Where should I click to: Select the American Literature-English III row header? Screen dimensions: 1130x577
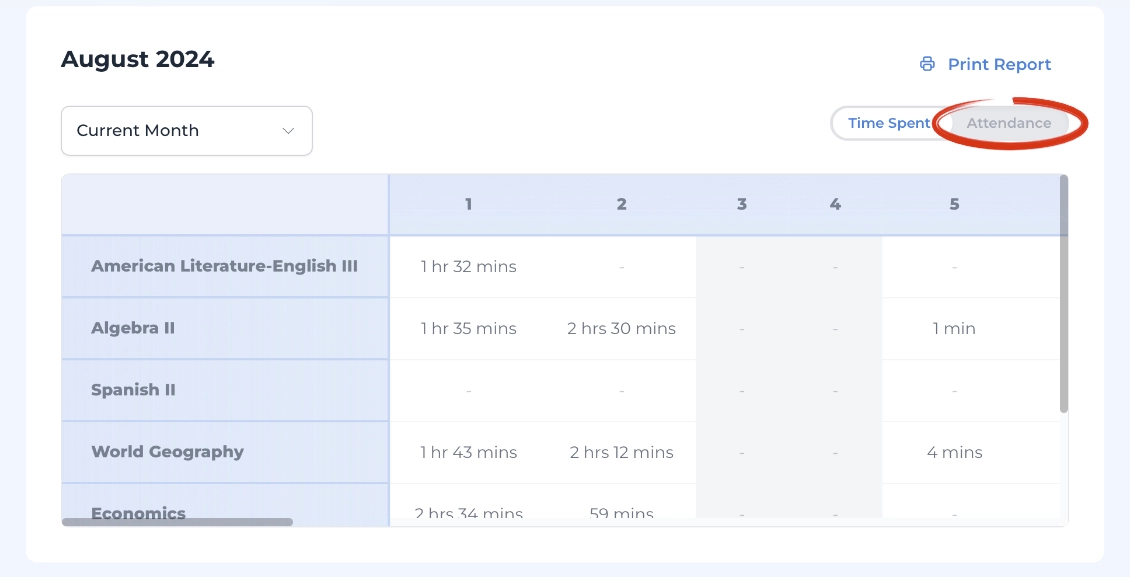(225, 267)
